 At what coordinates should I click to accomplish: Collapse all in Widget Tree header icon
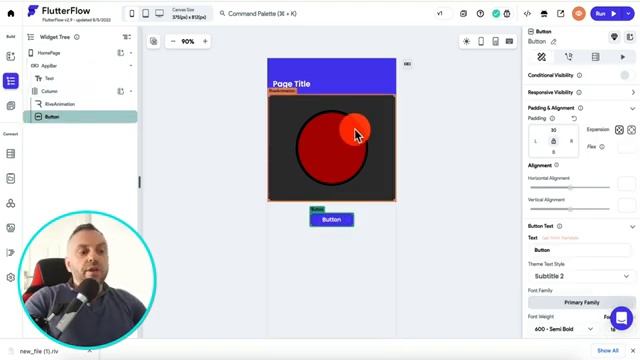pos(127,37)
